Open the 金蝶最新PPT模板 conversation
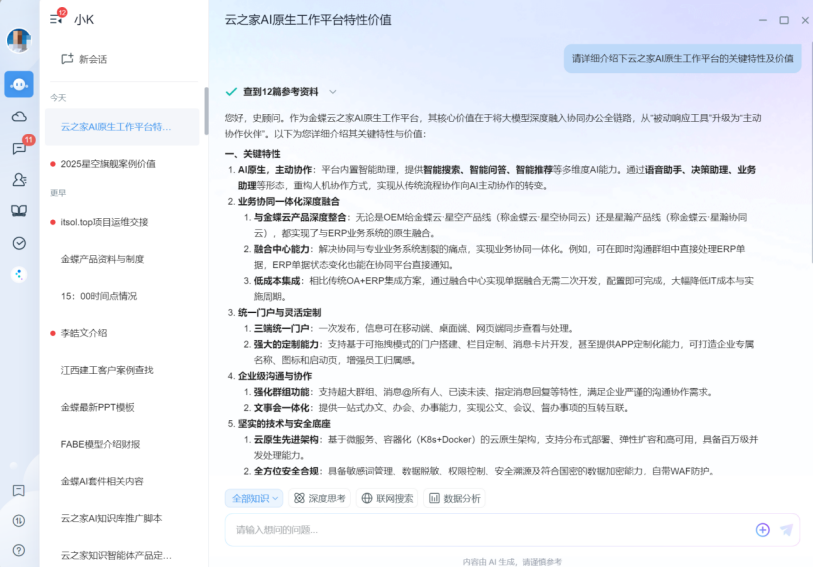 (x=97, y=407)
